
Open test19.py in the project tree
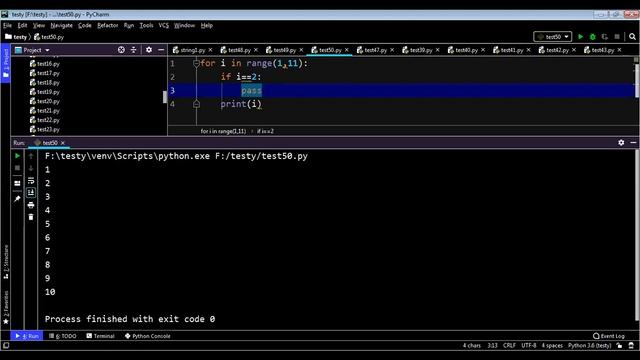[x=44, y=92]
